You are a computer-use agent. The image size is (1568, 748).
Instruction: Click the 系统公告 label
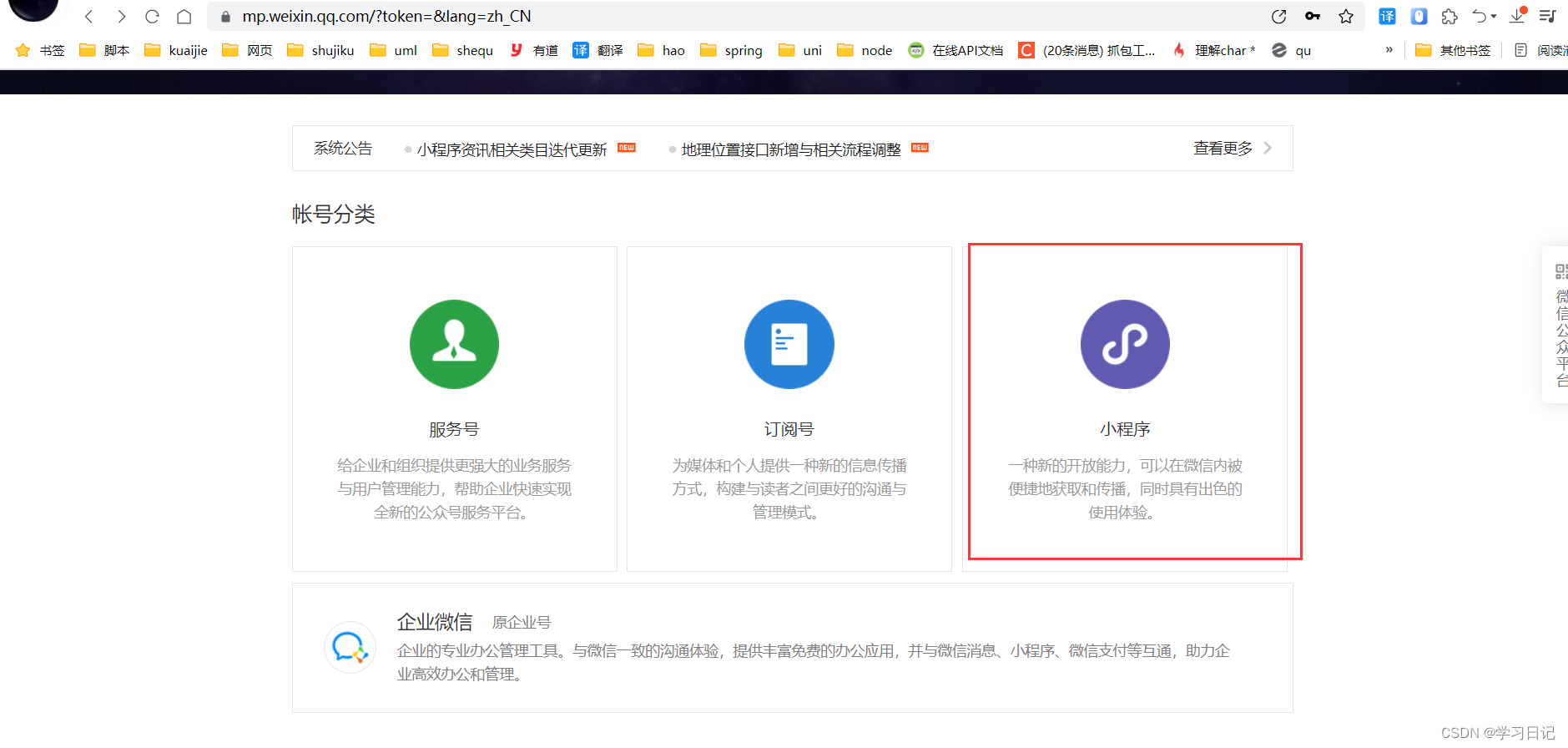pyautogui.click(x=343, y=149)
